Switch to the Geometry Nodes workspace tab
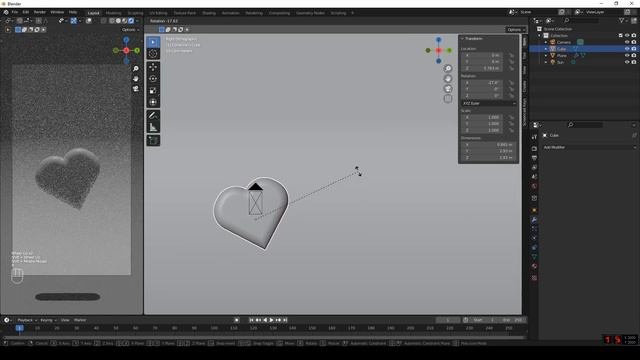Viewport: 640px width, 360px height. point(310,13)
